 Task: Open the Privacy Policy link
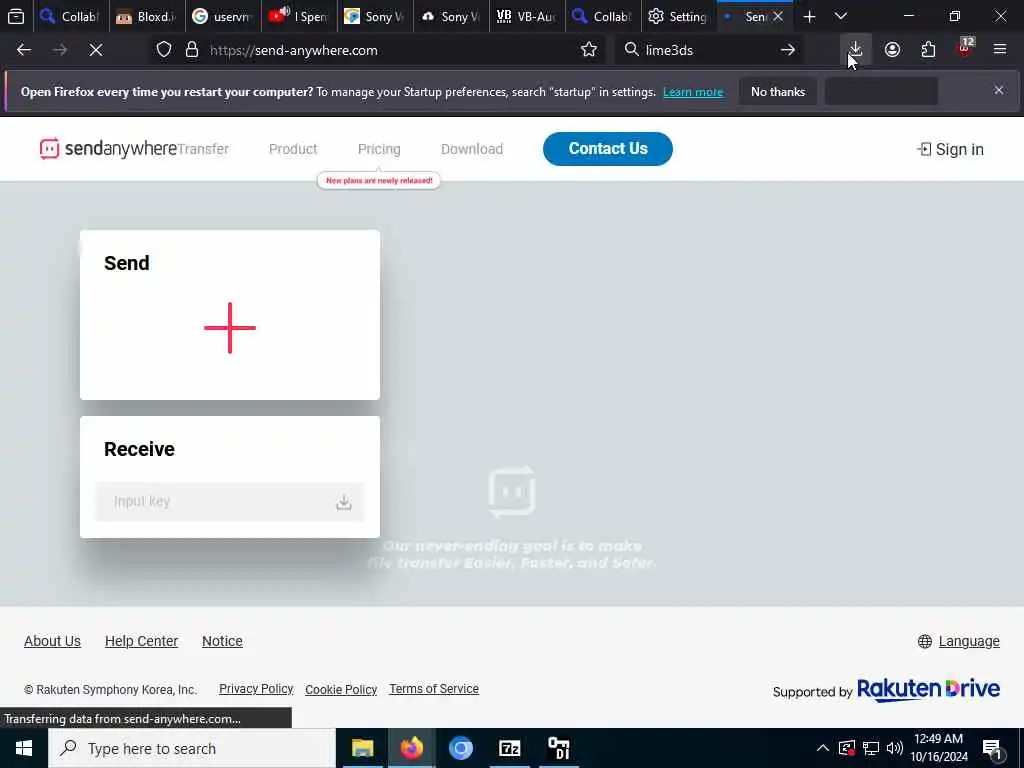pos(256,689)
